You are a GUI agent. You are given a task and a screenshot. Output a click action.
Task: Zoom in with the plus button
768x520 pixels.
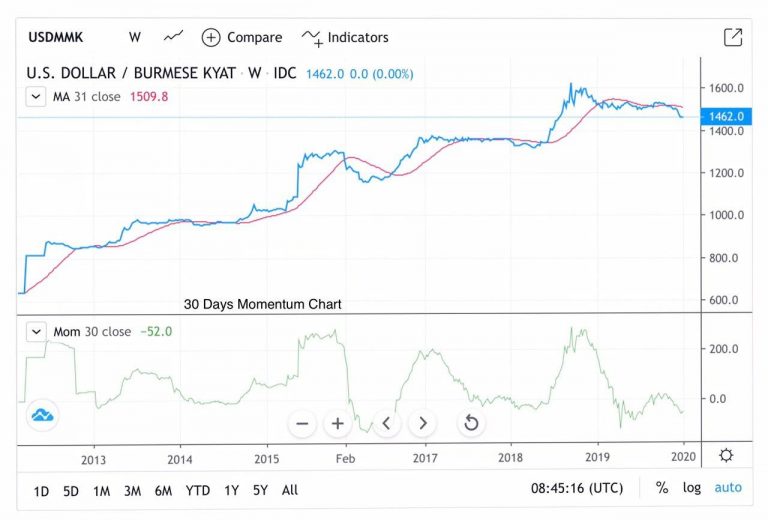[338, 423]
